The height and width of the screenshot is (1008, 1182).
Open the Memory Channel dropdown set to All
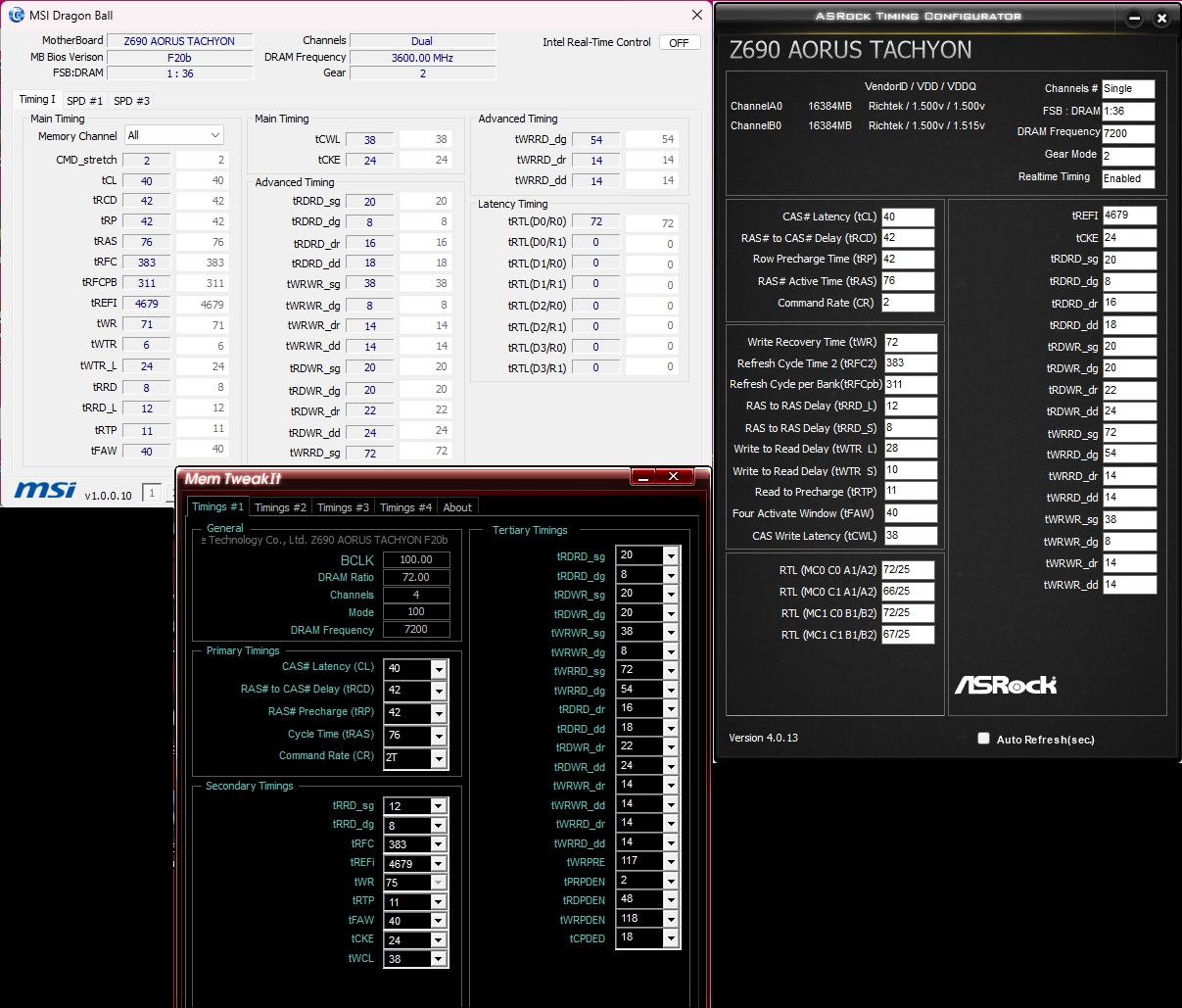174,135
